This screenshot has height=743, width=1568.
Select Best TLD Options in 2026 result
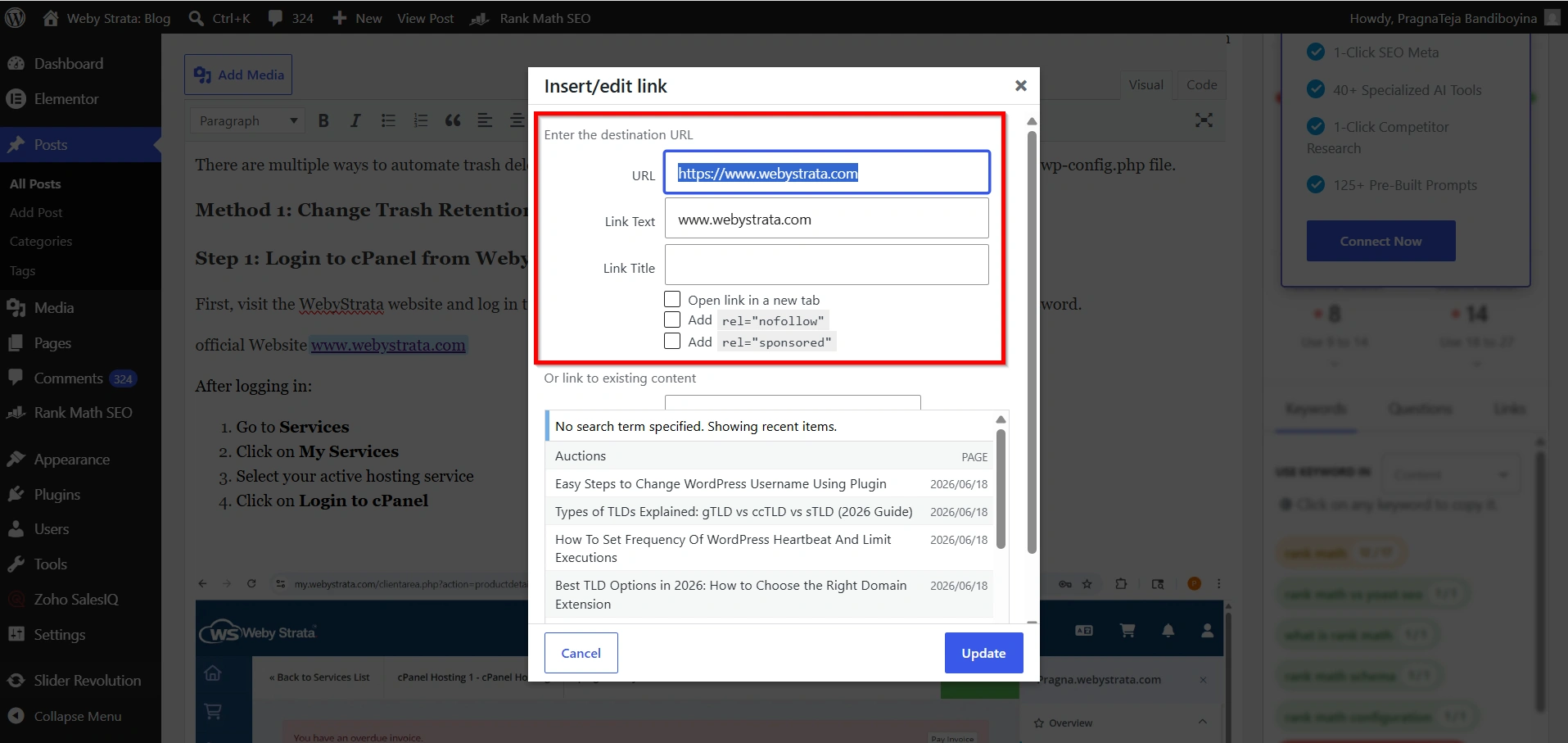(769, 595)
